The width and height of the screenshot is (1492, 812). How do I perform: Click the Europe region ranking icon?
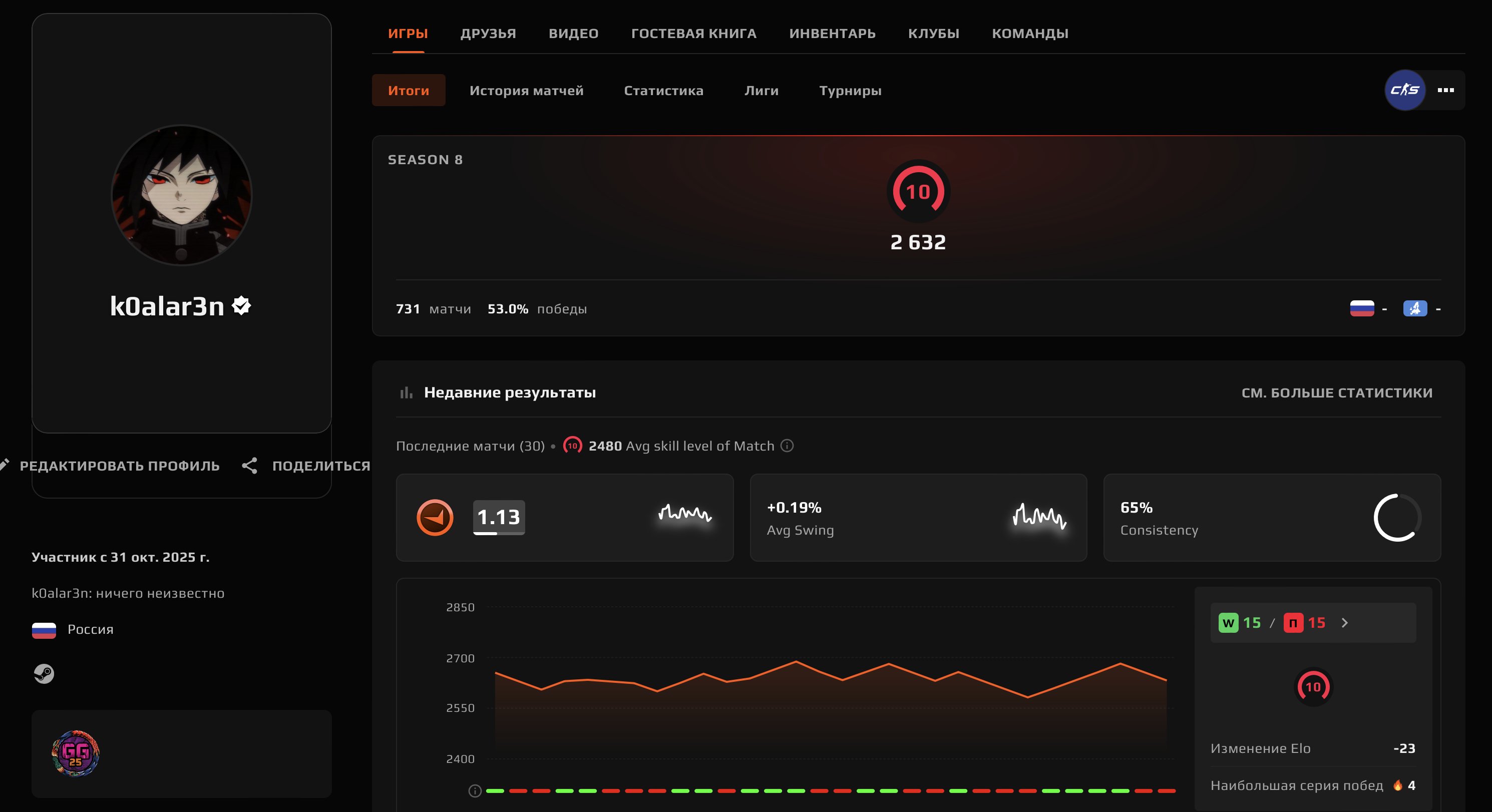click(1414, 309)
